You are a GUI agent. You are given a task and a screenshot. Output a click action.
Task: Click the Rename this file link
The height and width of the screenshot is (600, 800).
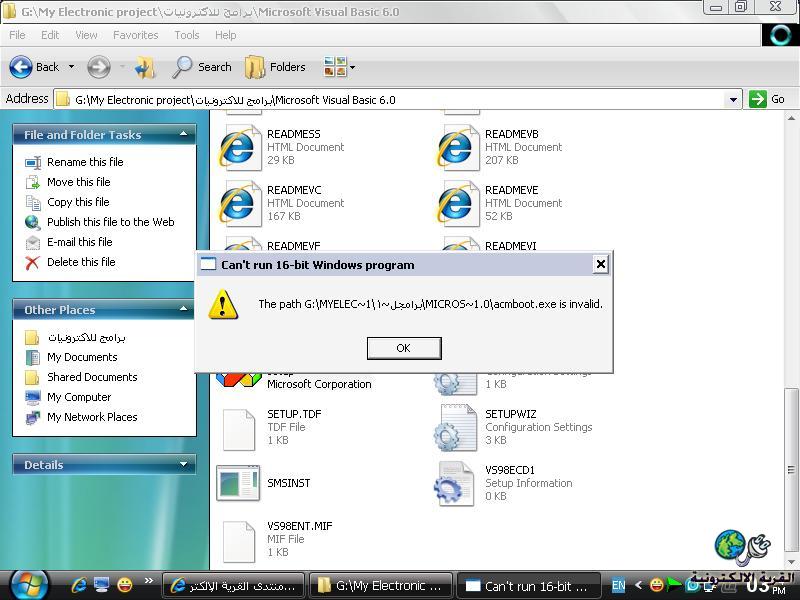(85, 162)
